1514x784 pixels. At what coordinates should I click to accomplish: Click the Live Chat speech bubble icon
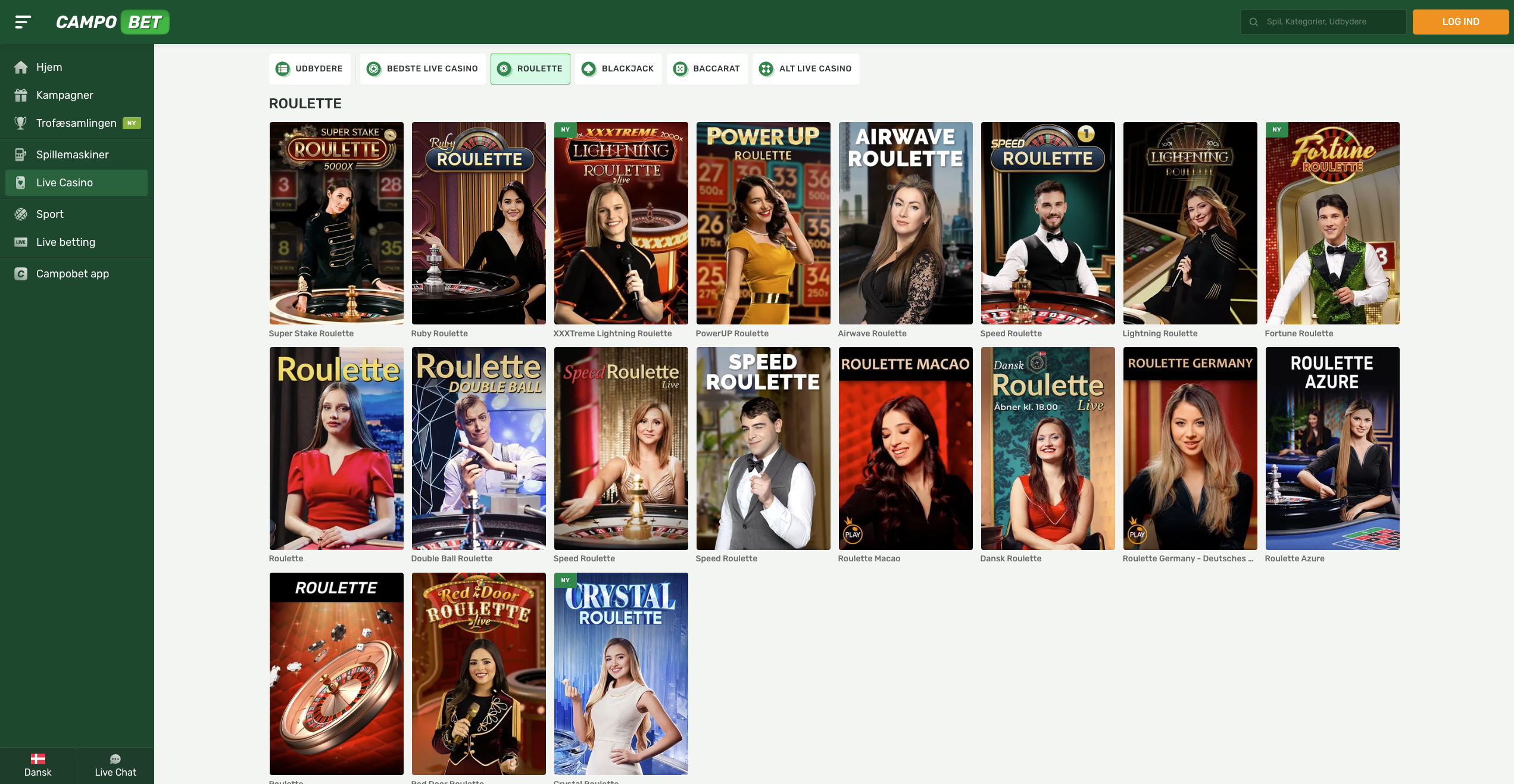(x=115, y=758)
